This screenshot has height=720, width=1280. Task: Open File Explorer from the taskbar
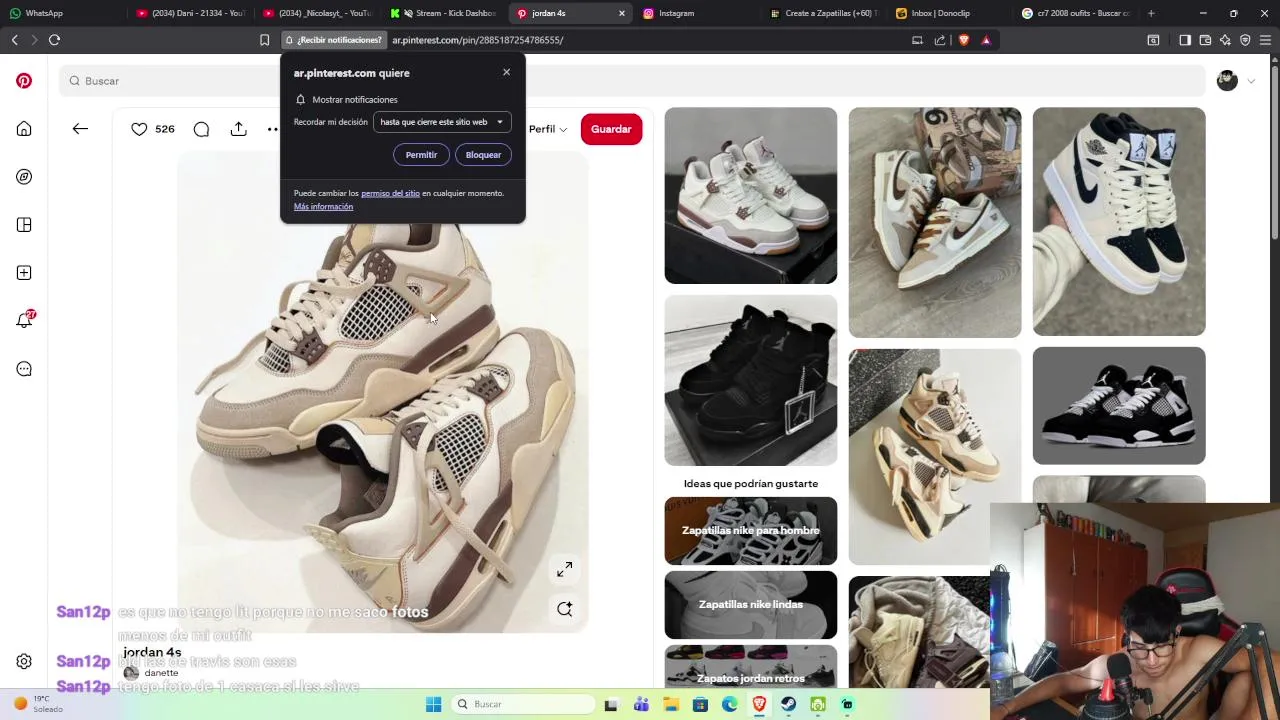tap(670, 704)
